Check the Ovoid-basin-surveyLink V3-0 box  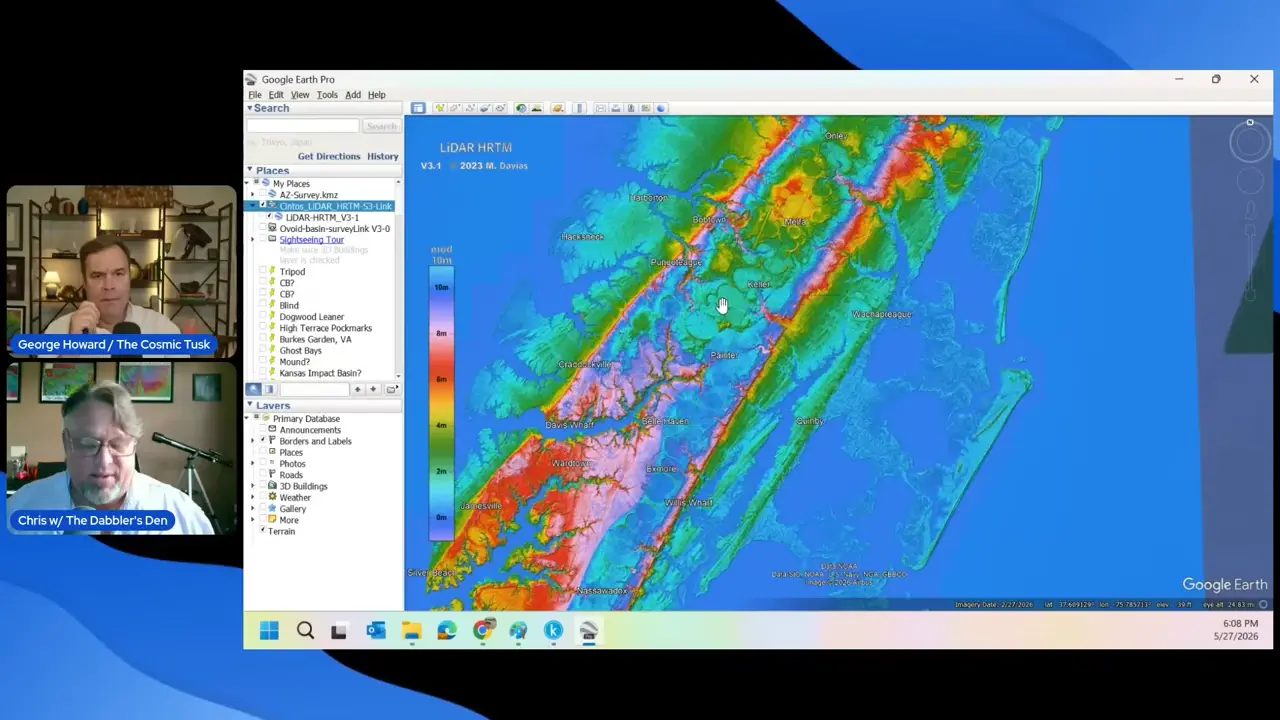pyautogui.click(x=263, y=229)
